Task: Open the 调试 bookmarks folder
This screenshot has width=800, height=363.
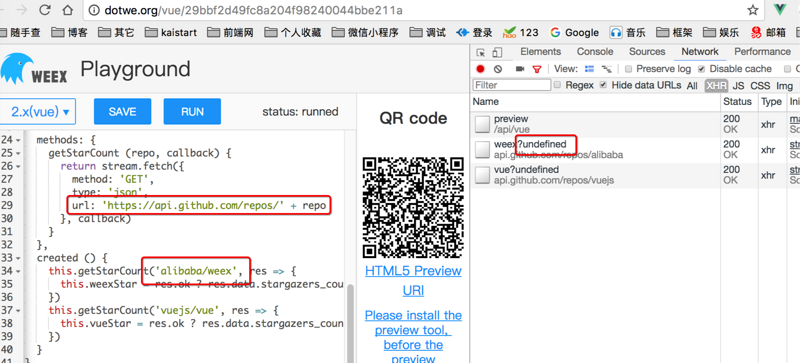Action: pos(428,33)
